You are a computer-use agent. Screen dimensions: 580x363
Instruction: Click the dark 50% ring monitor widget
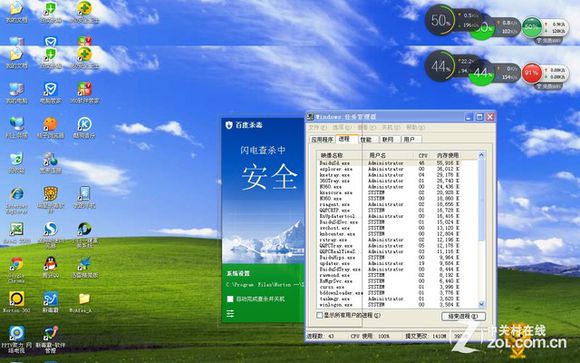point(440,20)
